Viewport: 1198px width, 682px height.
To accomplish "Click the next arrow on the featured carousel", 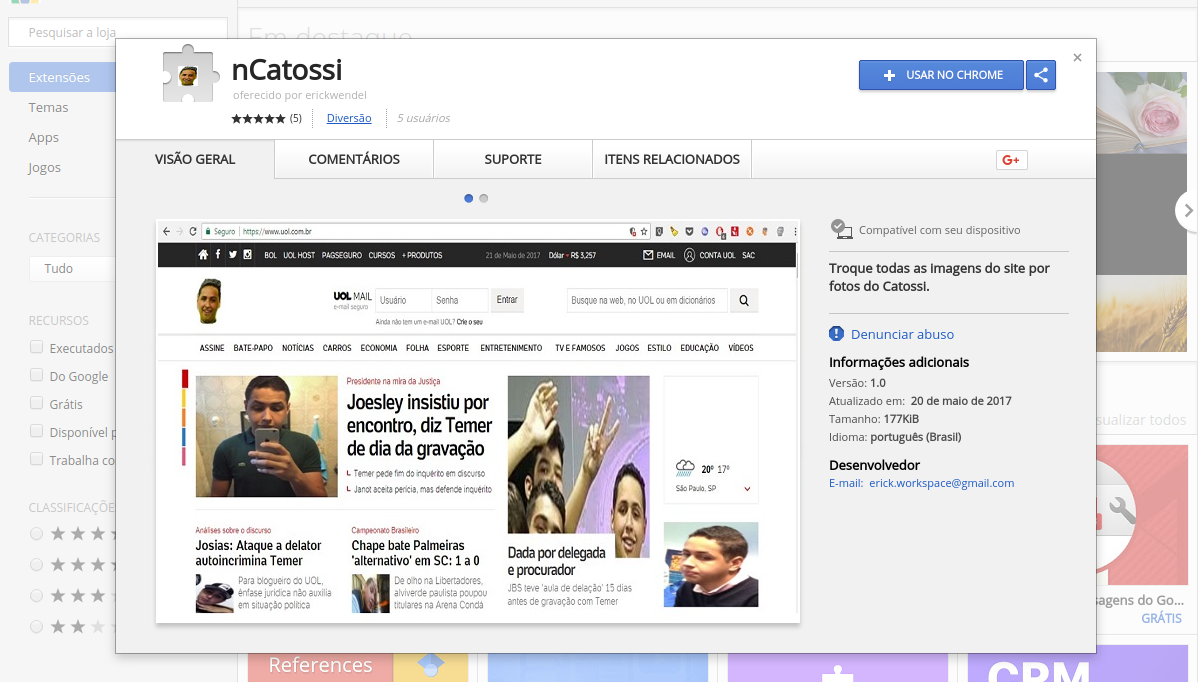I will (x=1187, y=210).
